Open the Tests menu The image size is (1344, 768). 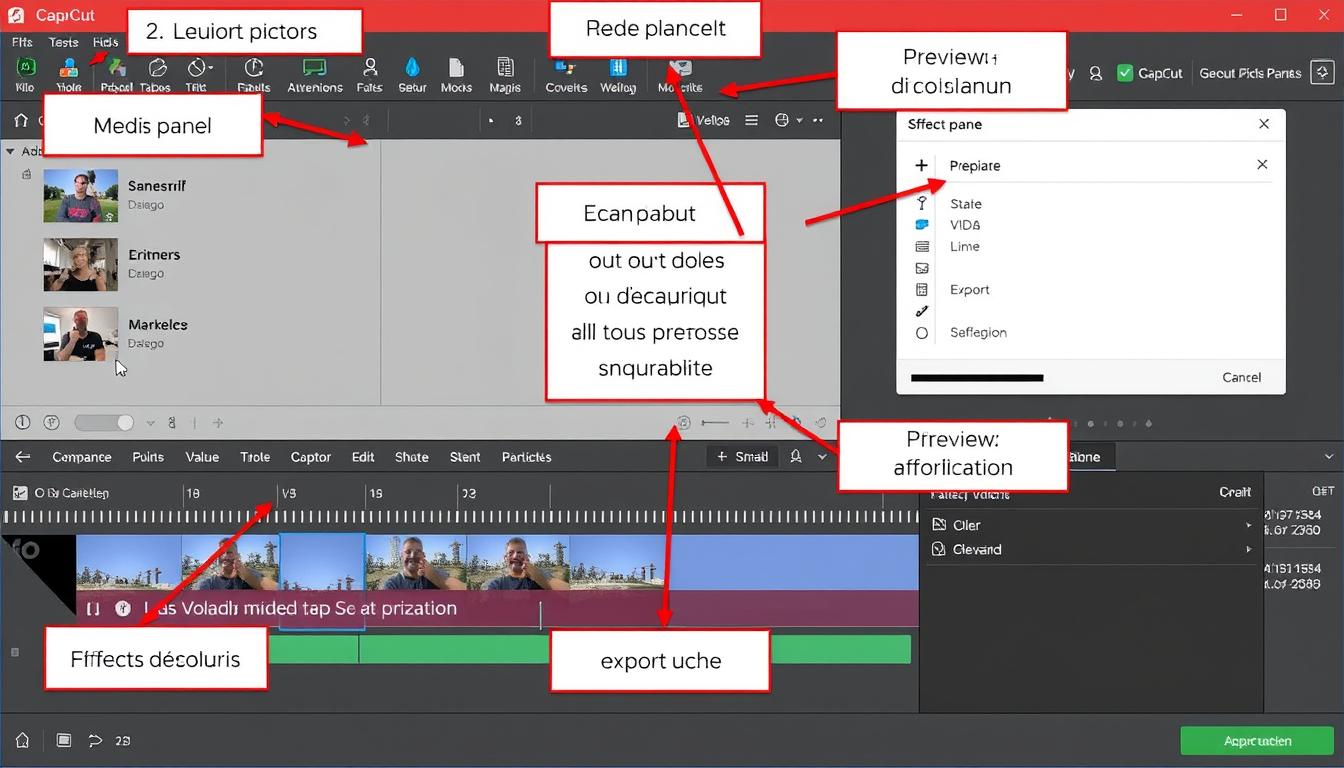click(63, 42)
